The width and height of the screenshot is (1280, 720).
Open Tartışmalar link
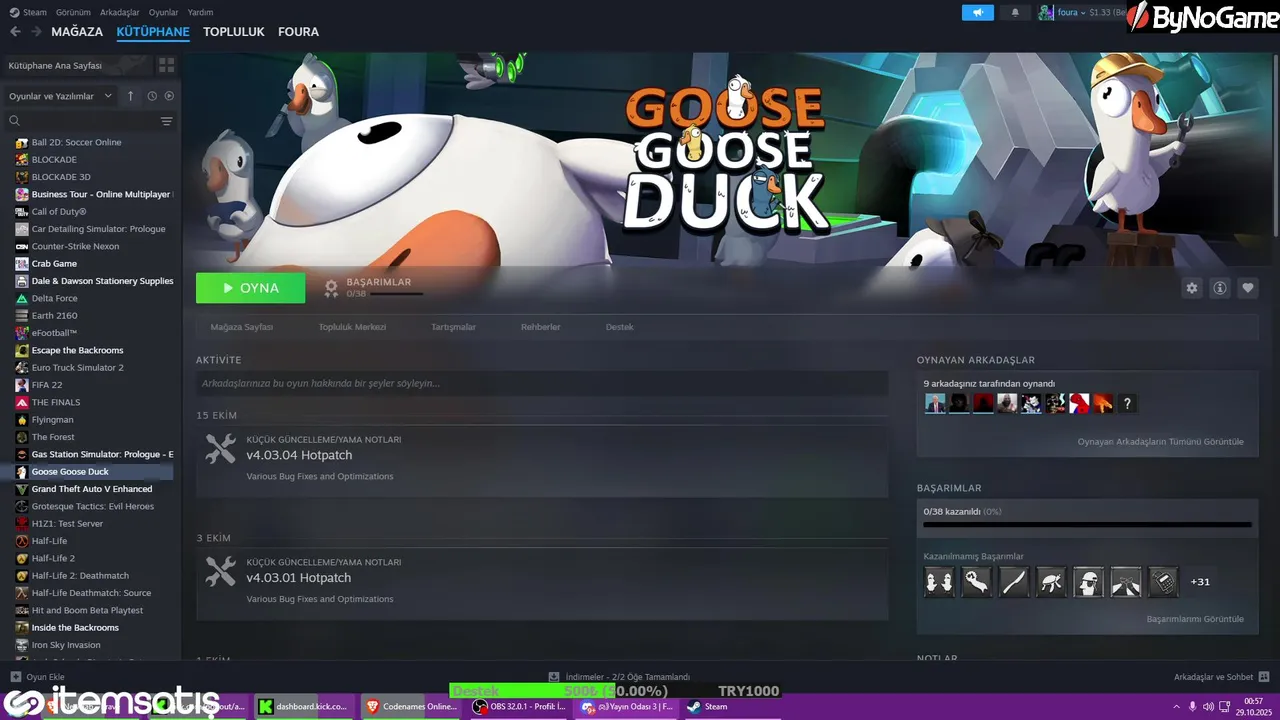453,327
